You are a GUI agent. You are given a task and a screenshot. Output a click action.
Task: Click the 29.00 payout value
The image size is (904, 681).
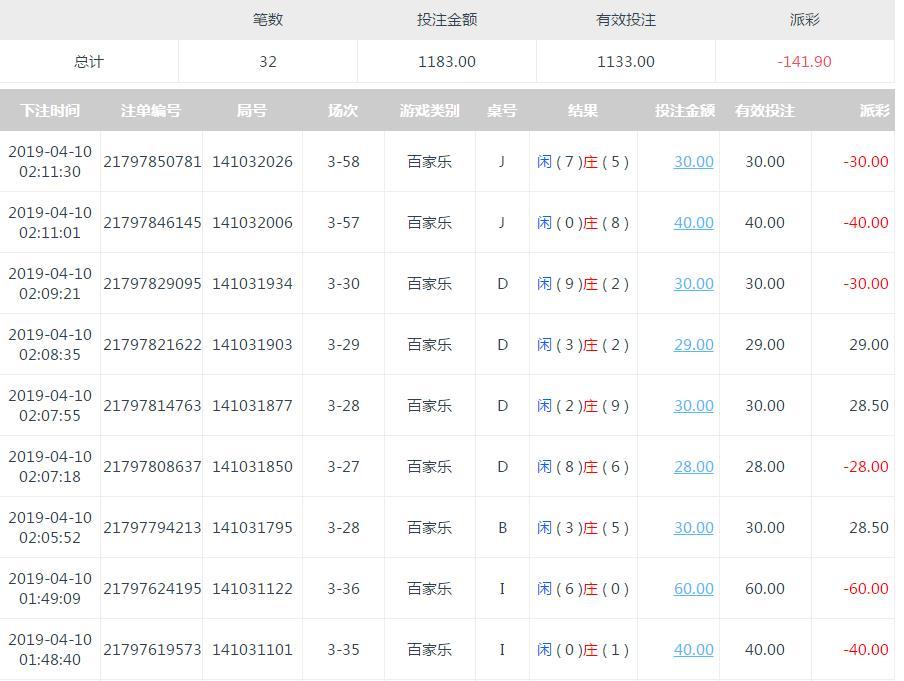pos(869,345)
